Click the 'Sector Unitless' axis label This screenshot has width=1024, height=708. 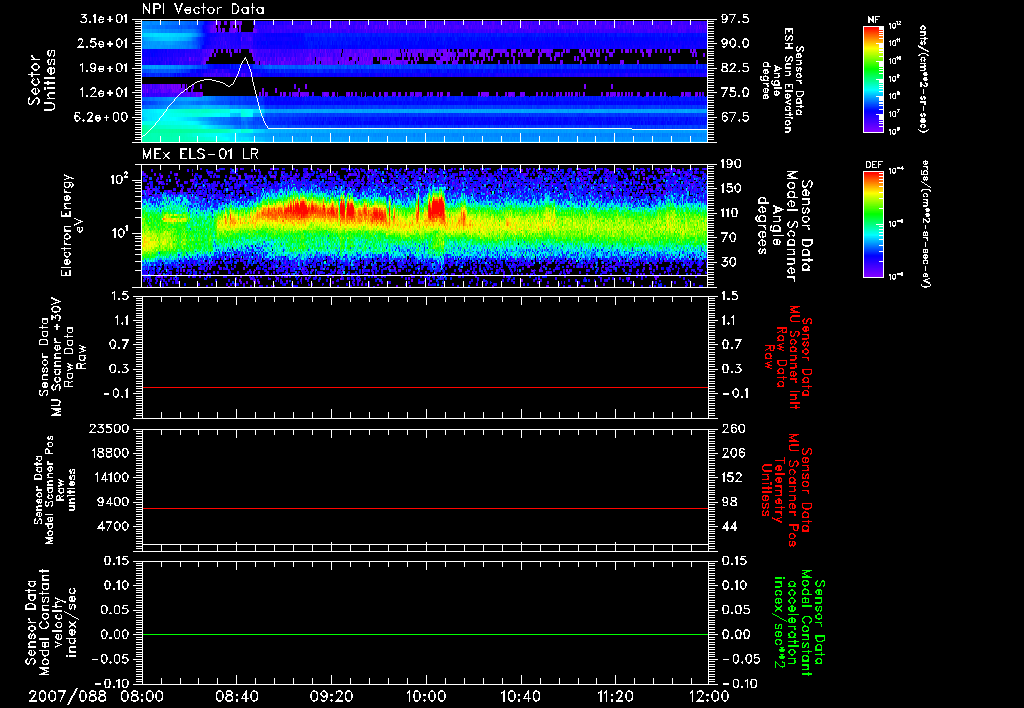[42, 80]
